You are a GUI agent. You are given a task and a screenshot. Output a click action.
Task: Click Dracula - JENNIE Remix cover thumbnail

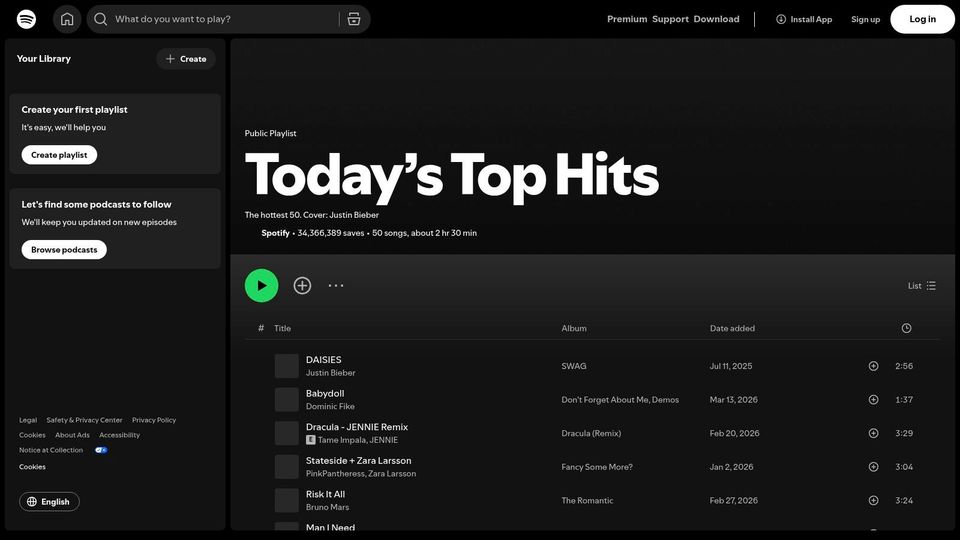(287, 433)
